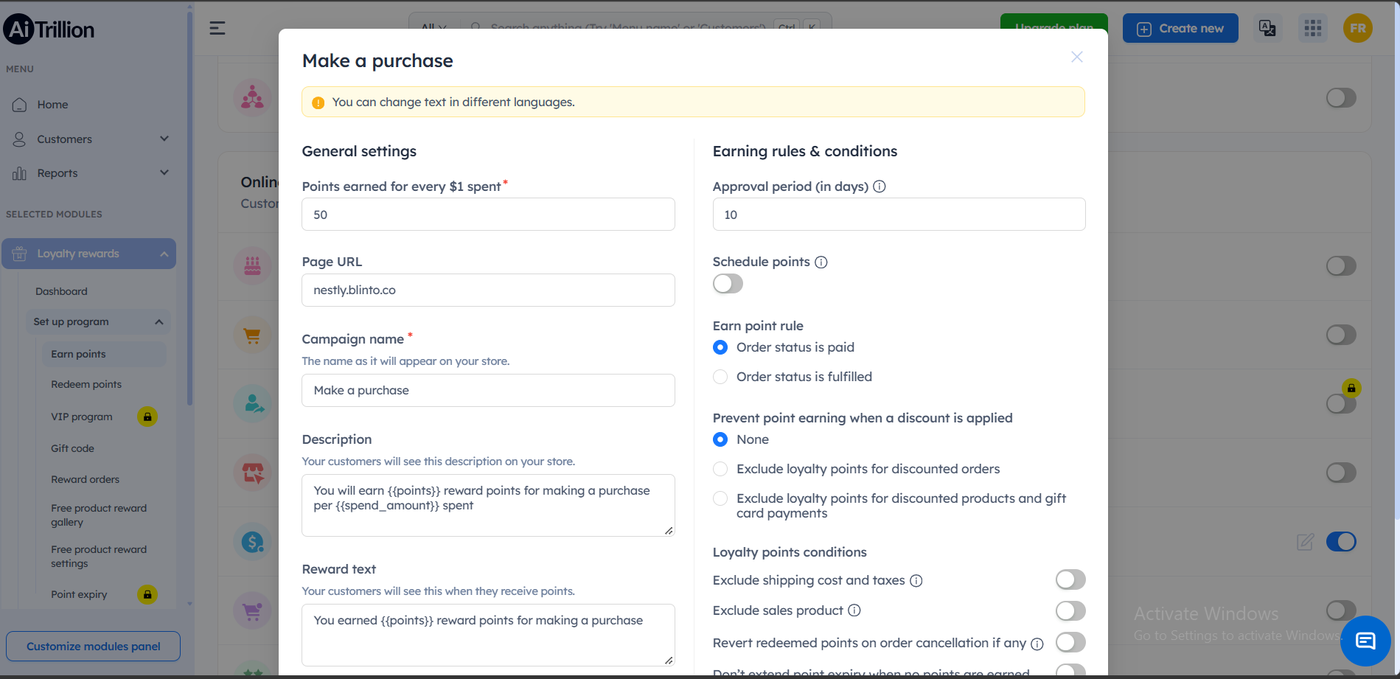This screenshot has height=679, width=1400.
Task: Click the Customers sidebar icon
Action: pos(19,139)
